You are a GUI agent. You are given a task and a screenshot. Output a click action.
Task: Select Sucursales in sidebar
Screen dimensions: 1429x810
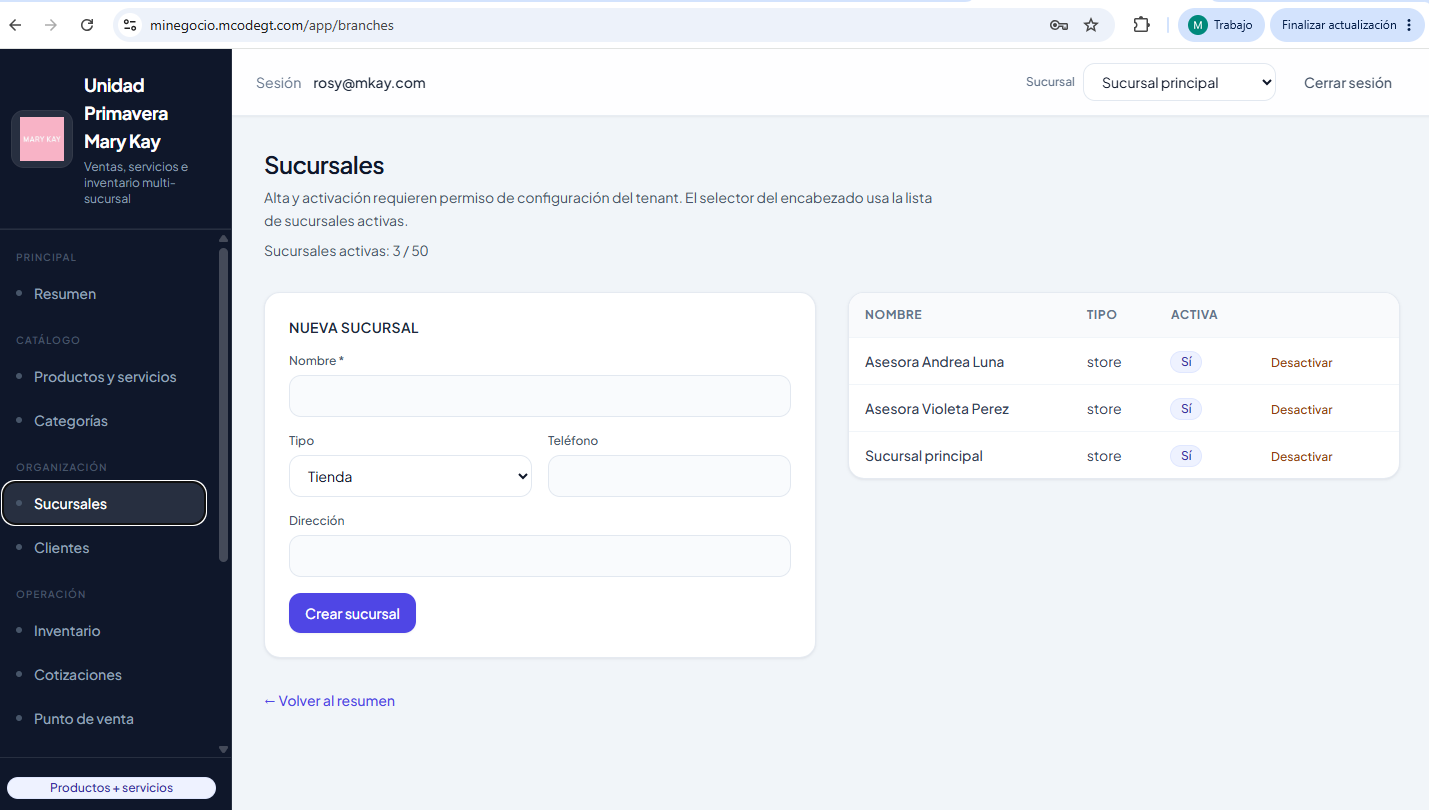pos(104,504)
